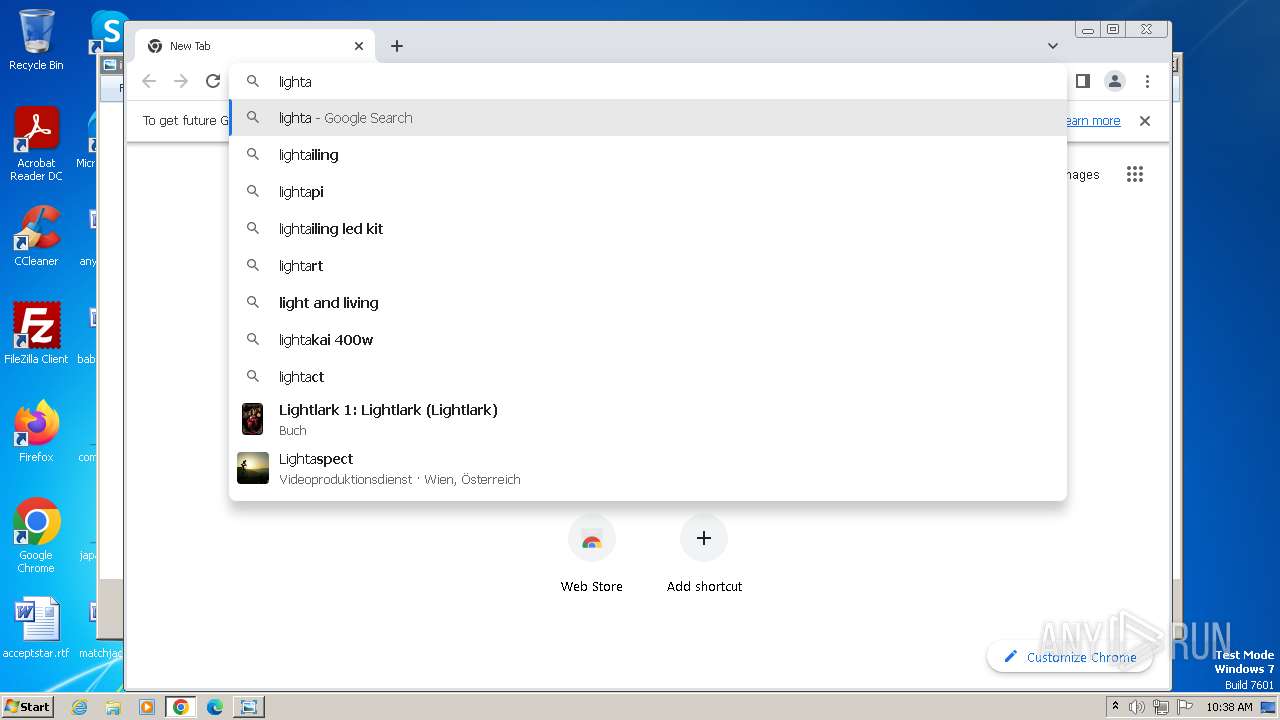
Task: Click the Lightlark book cover thumbnail
Action: pyautogui.click(x=252, y=419)
